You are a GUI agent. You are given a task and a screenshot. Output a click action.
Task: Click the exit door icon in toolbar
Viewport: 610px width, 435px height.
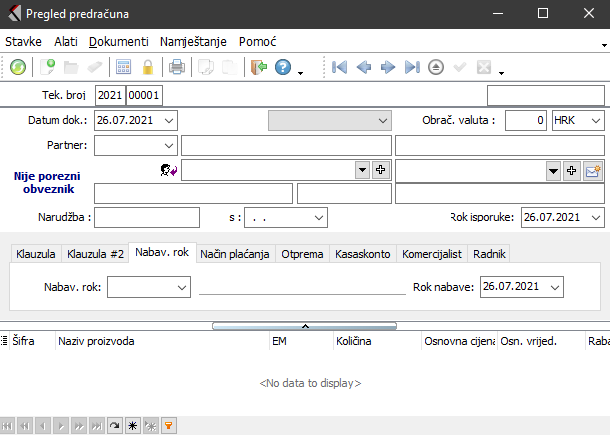click(259, 68)
